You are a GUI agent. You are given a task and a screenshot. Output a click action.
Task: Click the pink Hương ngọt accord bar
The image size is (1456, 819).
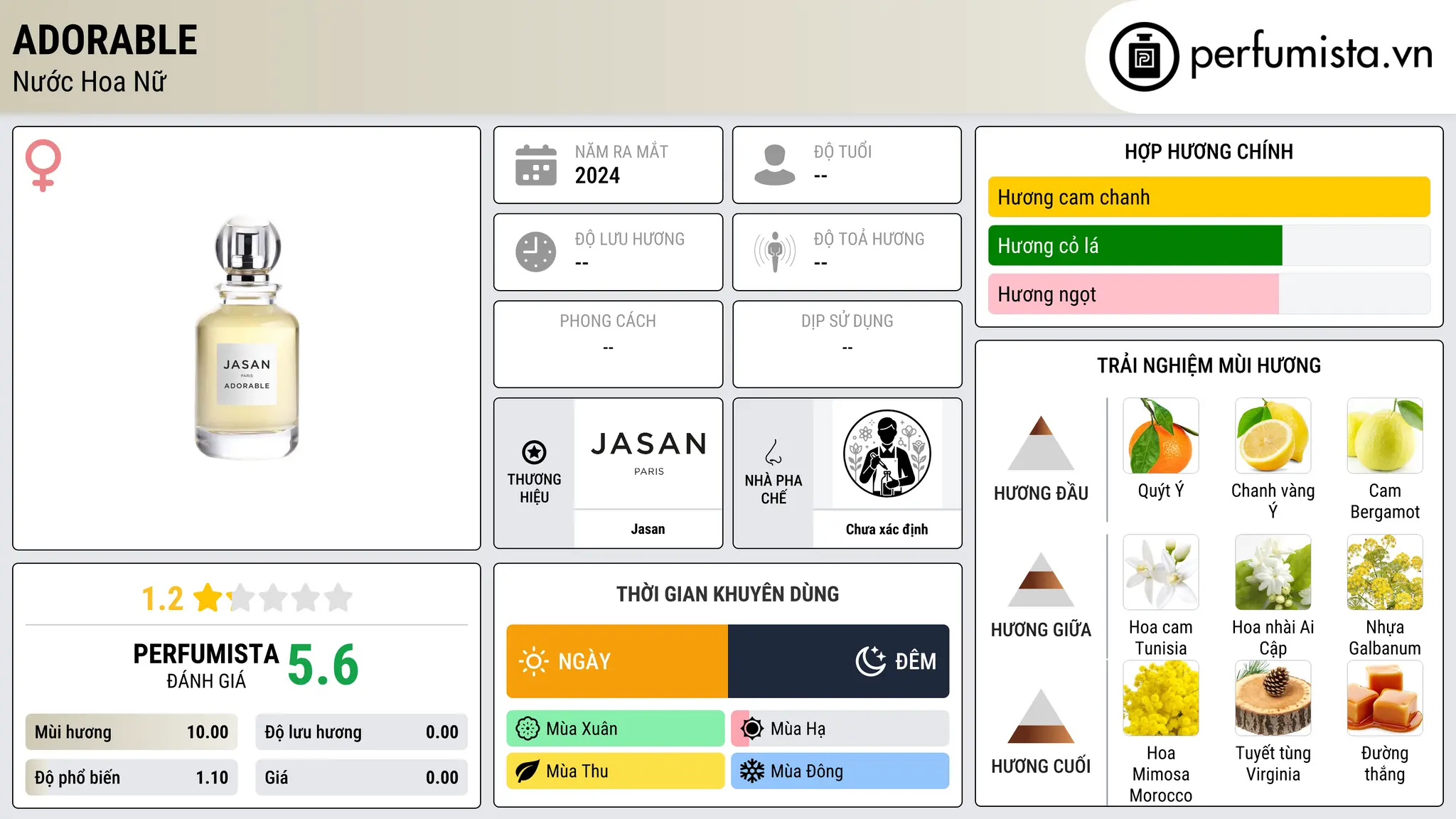click(x=1133, y=294)
